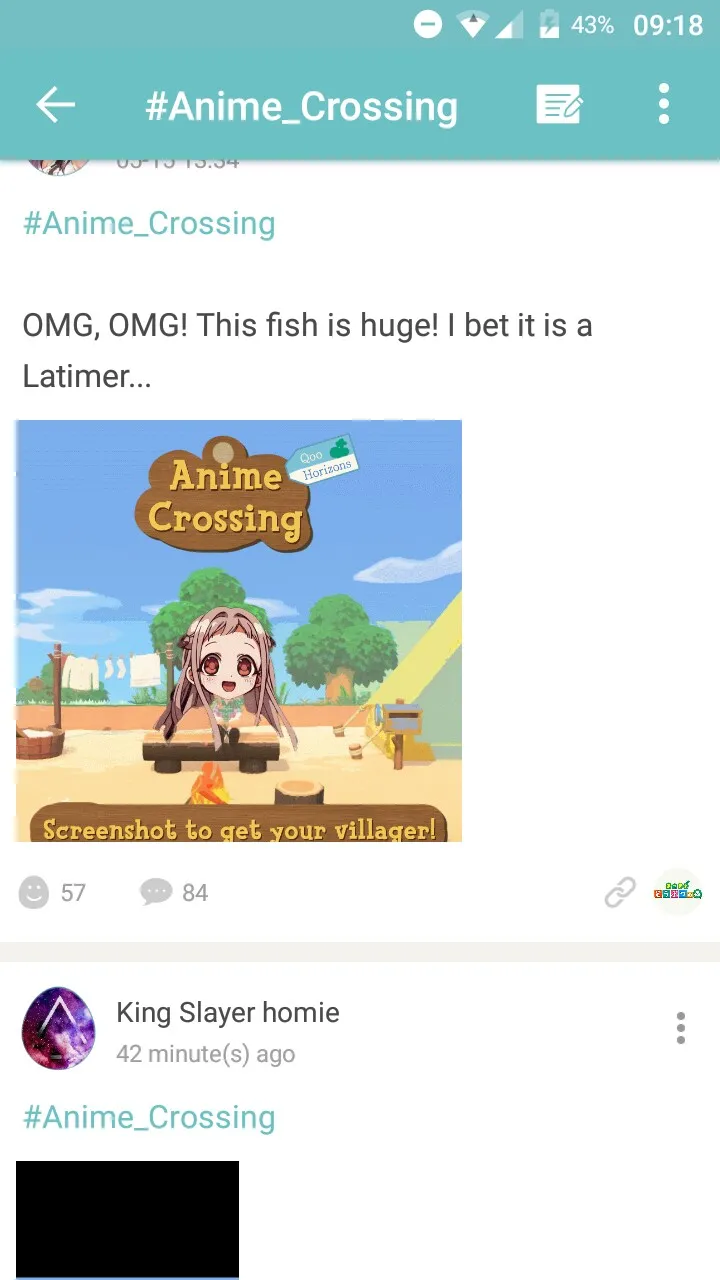
Task: Go back using the arrow icon
Action: pyautogui.click(x=56, y=105)
